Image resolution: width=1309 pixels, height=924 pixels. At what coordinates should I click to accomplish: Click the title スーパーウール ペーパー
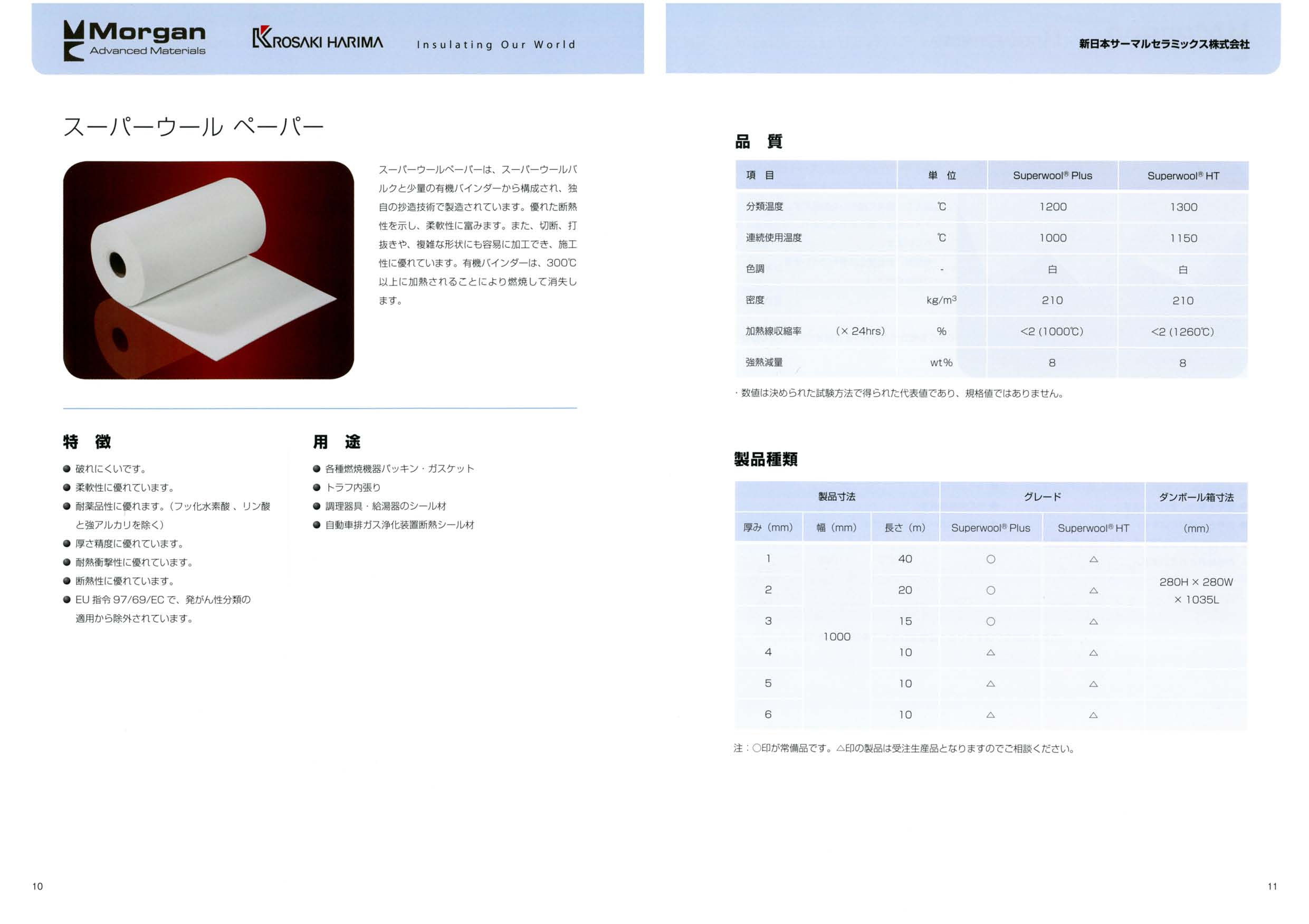tap(194, 127)
